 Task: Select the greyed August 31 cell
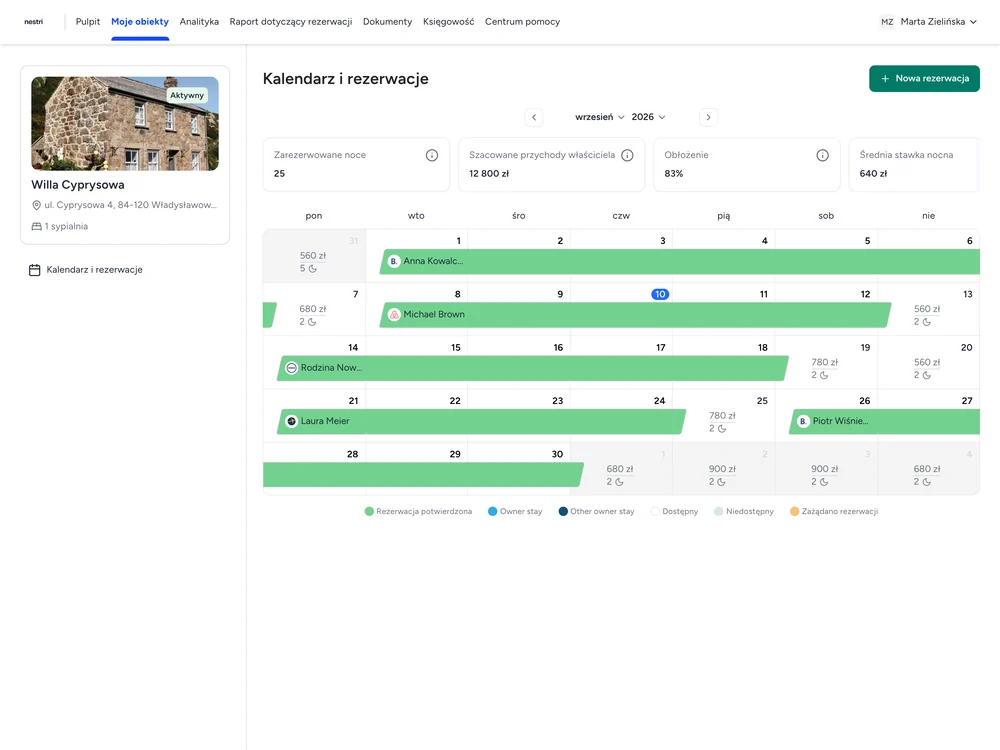click(x=314, y=256)
